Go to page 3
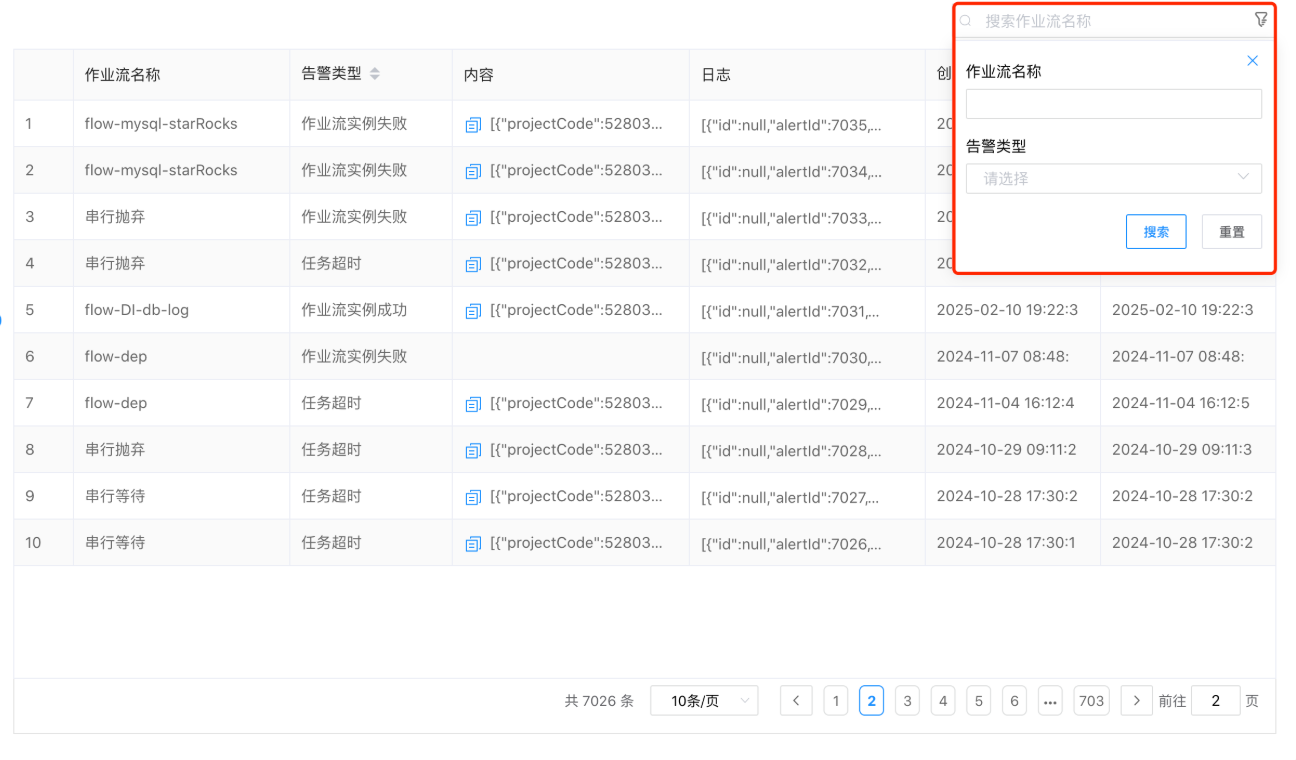Screen dimensions: 1296x760 [907, 701]
